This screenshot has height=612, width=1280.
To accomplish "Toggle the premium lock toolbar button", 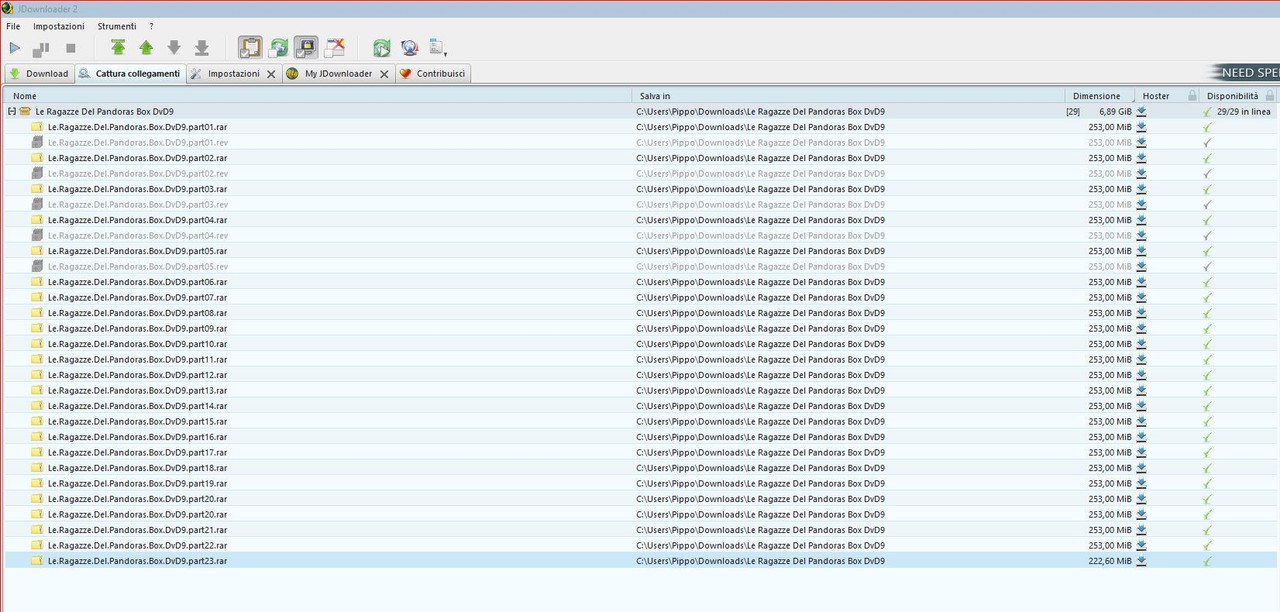I will coord(307,47).
